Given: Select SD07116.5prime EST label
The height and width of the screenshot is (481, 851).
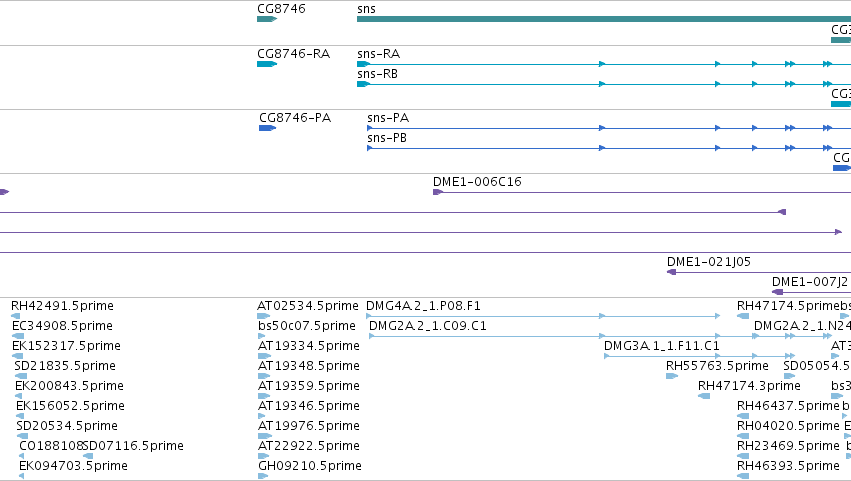Looking at the screenshot, I should point(133,446).
